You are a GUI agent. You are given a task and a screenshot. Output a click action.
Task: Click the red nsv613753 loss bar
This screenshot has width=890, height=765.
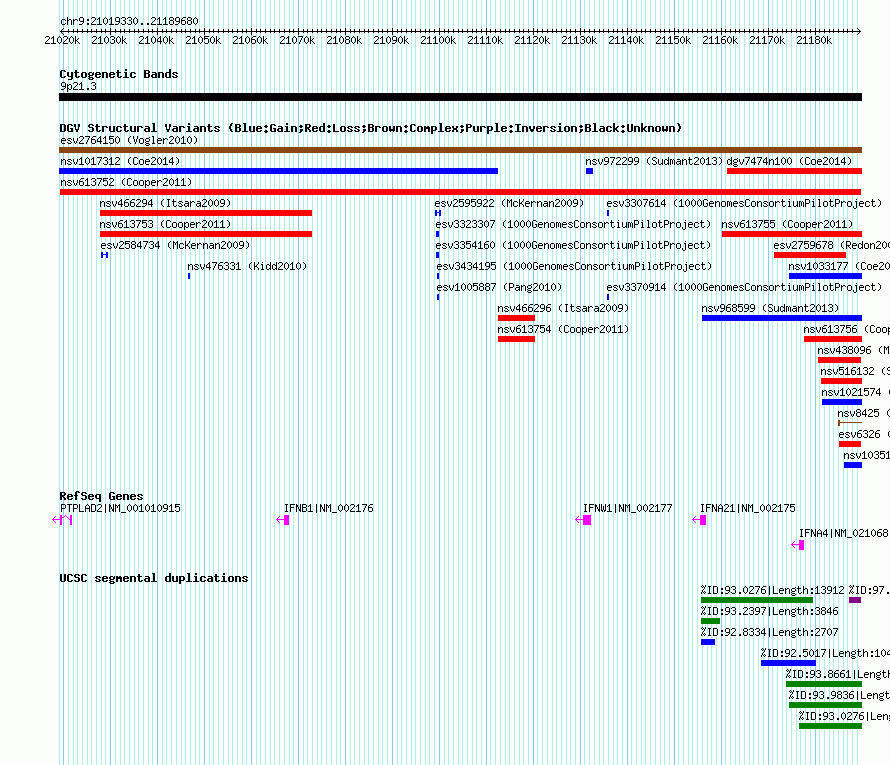point(206,234)
